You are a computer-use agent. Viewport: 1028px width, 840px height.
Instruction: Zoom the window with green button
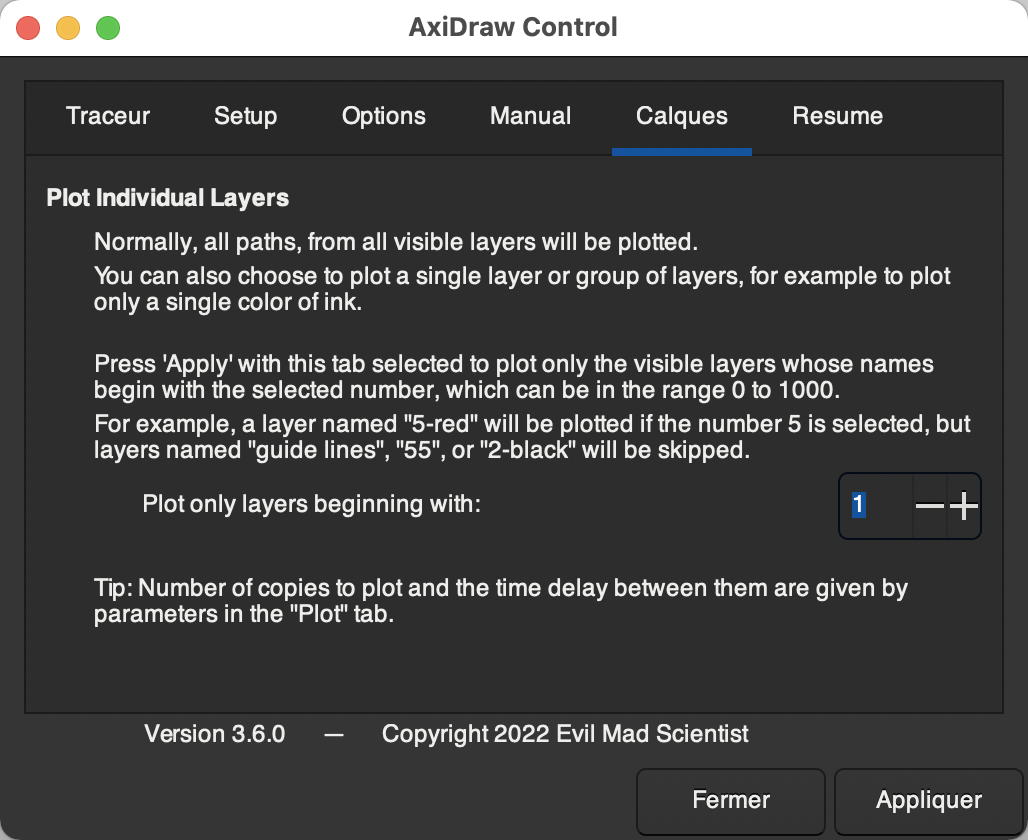108,28
